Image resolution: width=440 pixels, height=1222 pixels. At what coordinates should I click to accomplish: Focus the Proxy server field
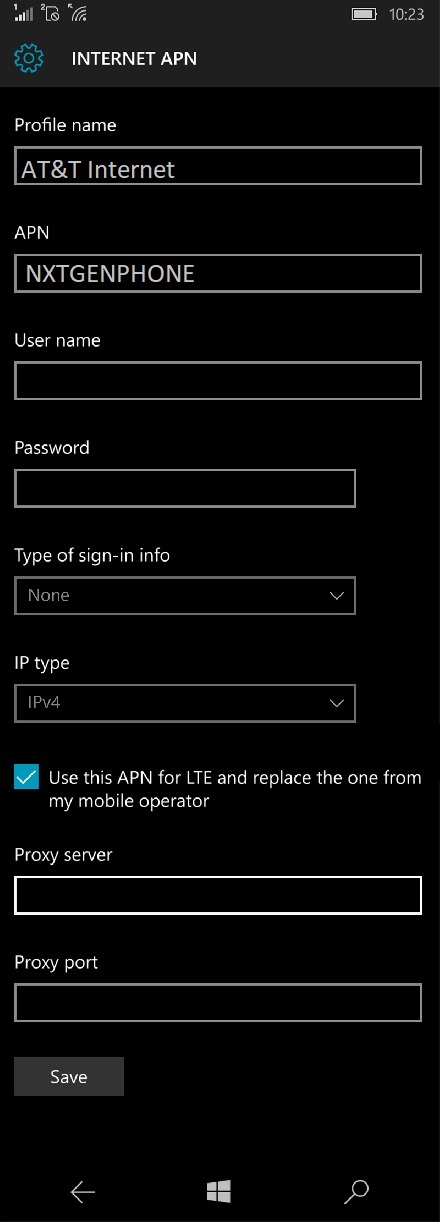(218, 895)
